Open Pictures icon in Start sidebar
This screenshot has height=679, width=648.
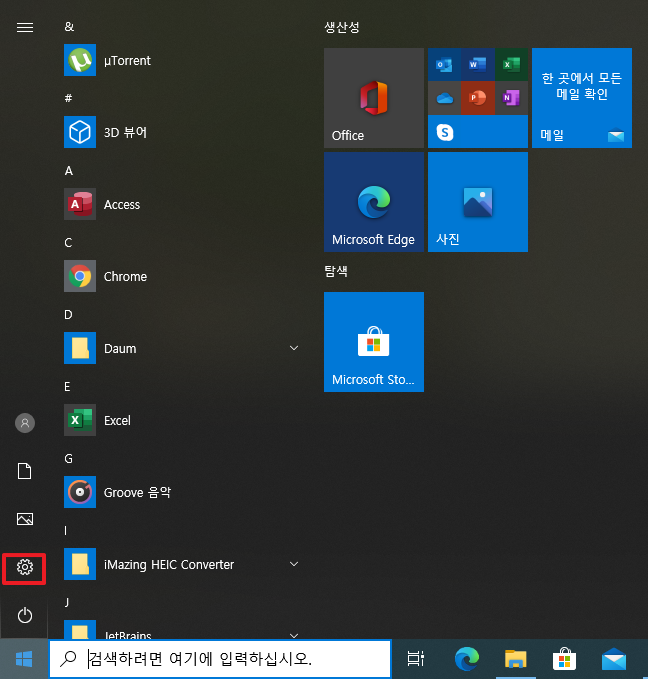click(x=25, y=519)
